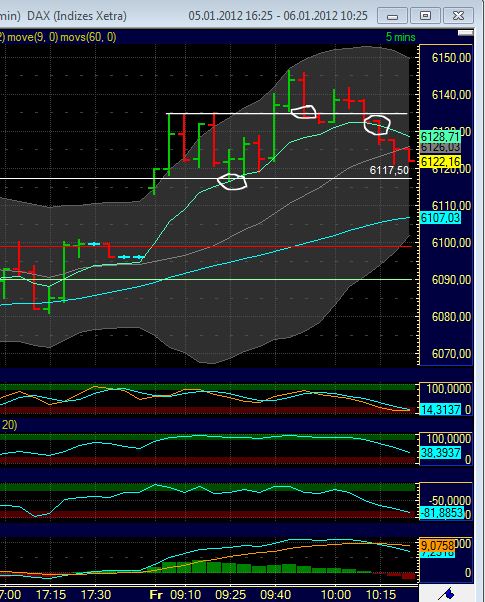The height and width of the screenshot is (602, 485).
Task: Click the 09:40 time axis label
Action: [x=275, y=595]
